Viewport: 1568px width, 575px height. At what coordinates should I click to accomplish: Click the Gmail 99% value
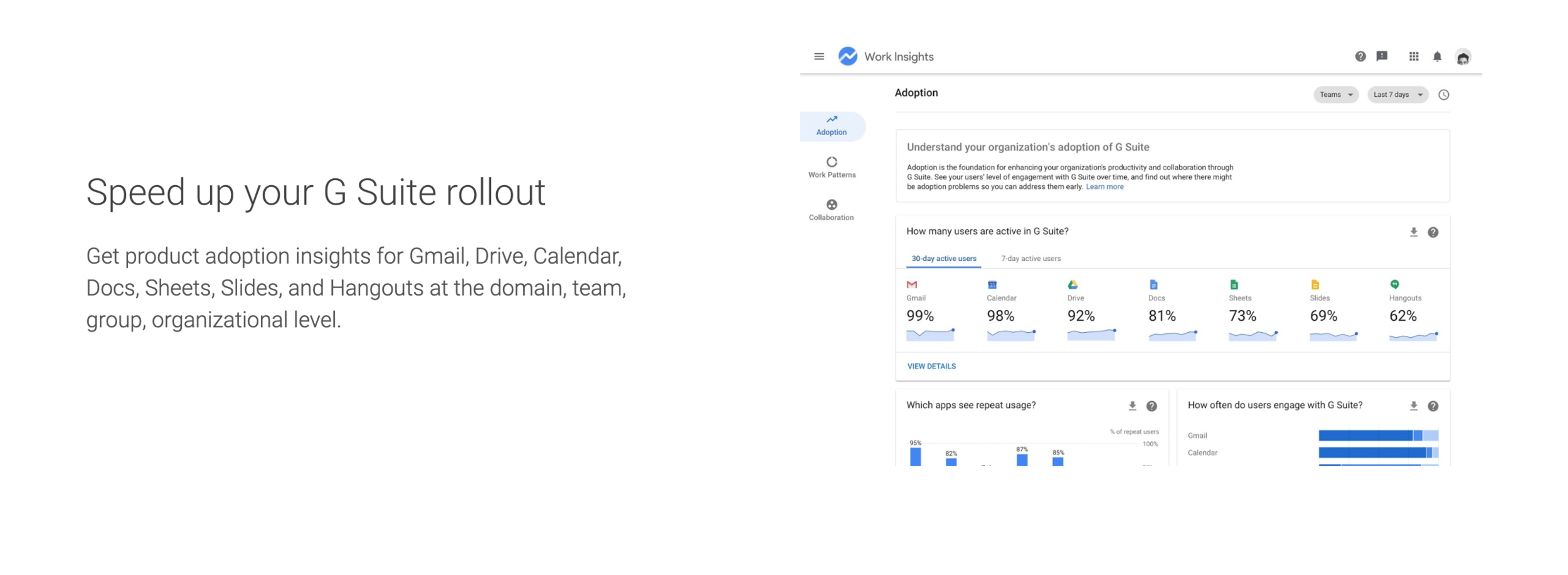(920, 316)
